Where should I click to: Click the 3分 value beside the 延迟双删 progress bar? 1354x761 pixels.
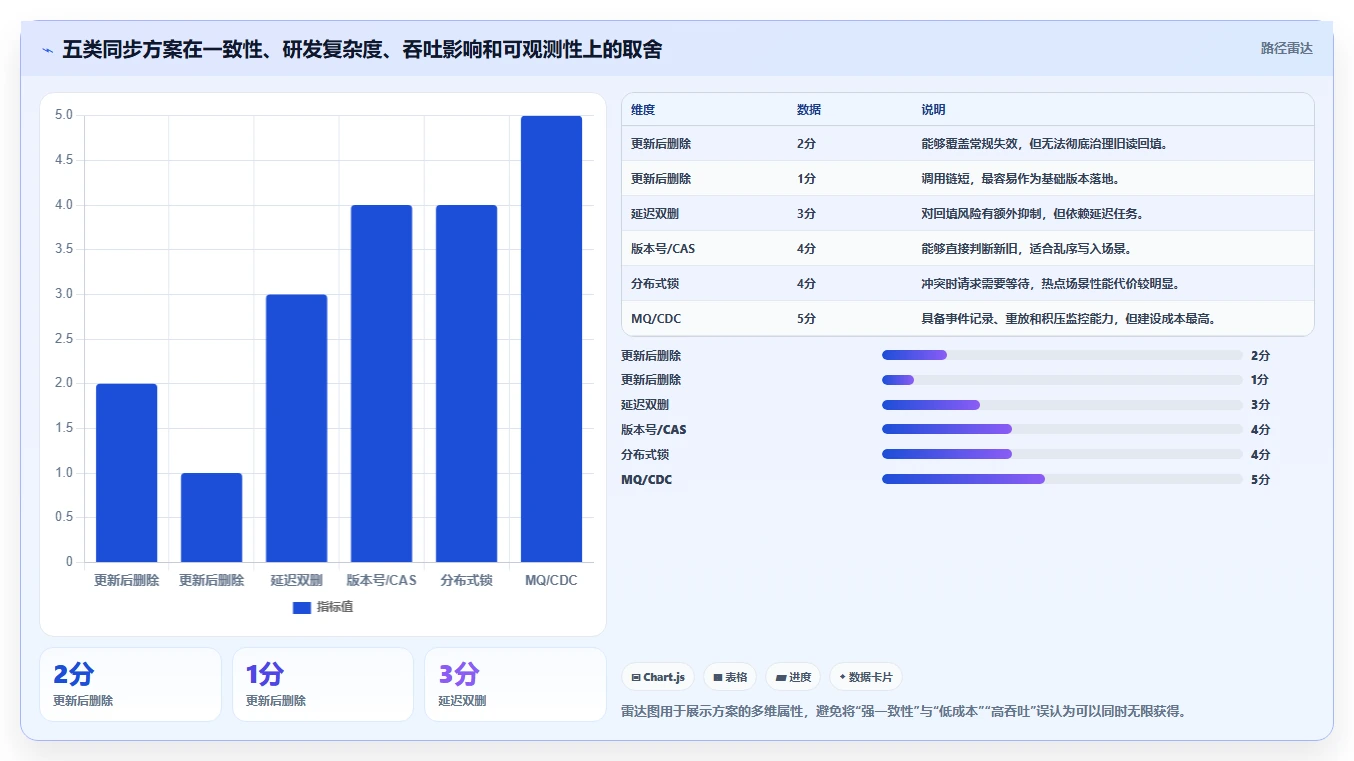click(x=1260, y=405)
